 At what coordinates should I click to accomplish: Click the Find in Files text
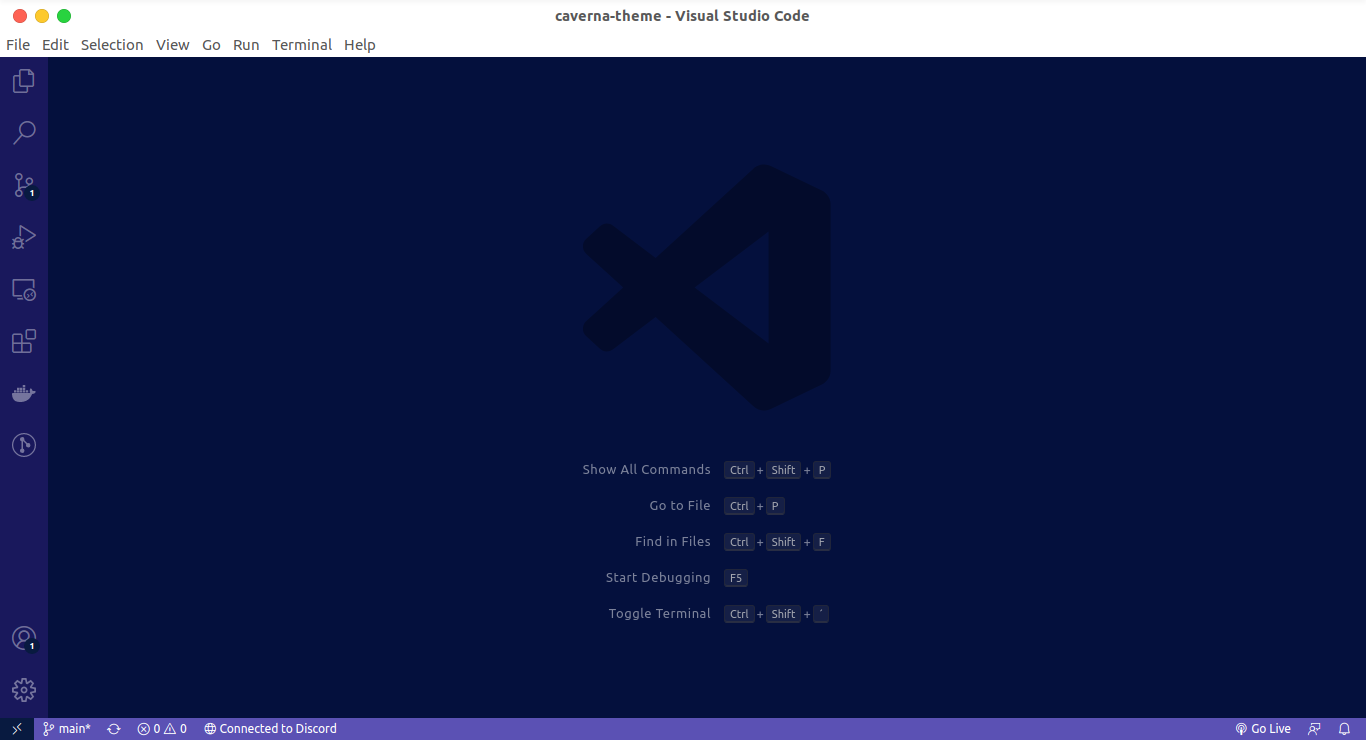pos(673,542)
